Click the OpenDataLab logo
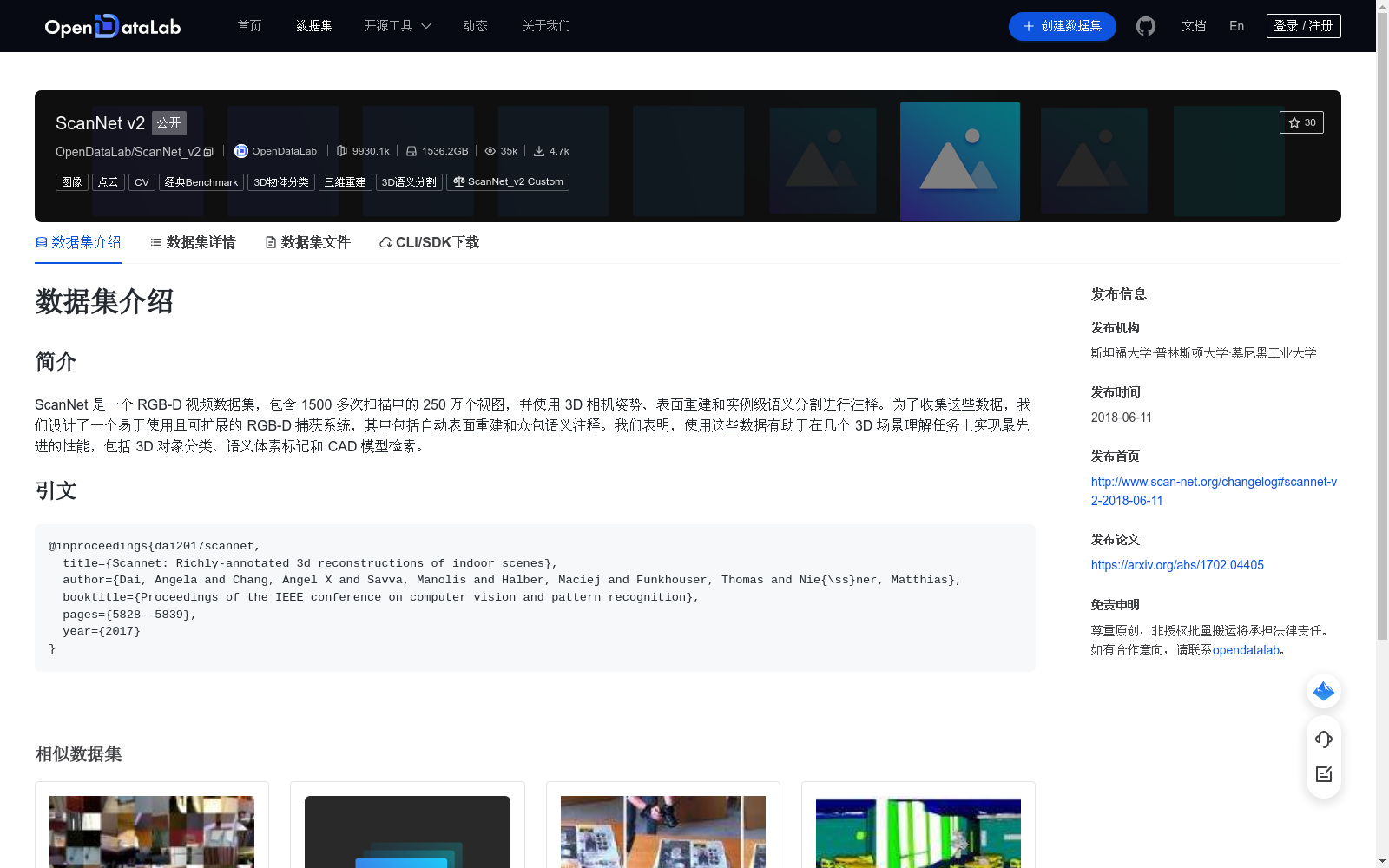This screenshot has width=1389, height=868. click(113, 26)
